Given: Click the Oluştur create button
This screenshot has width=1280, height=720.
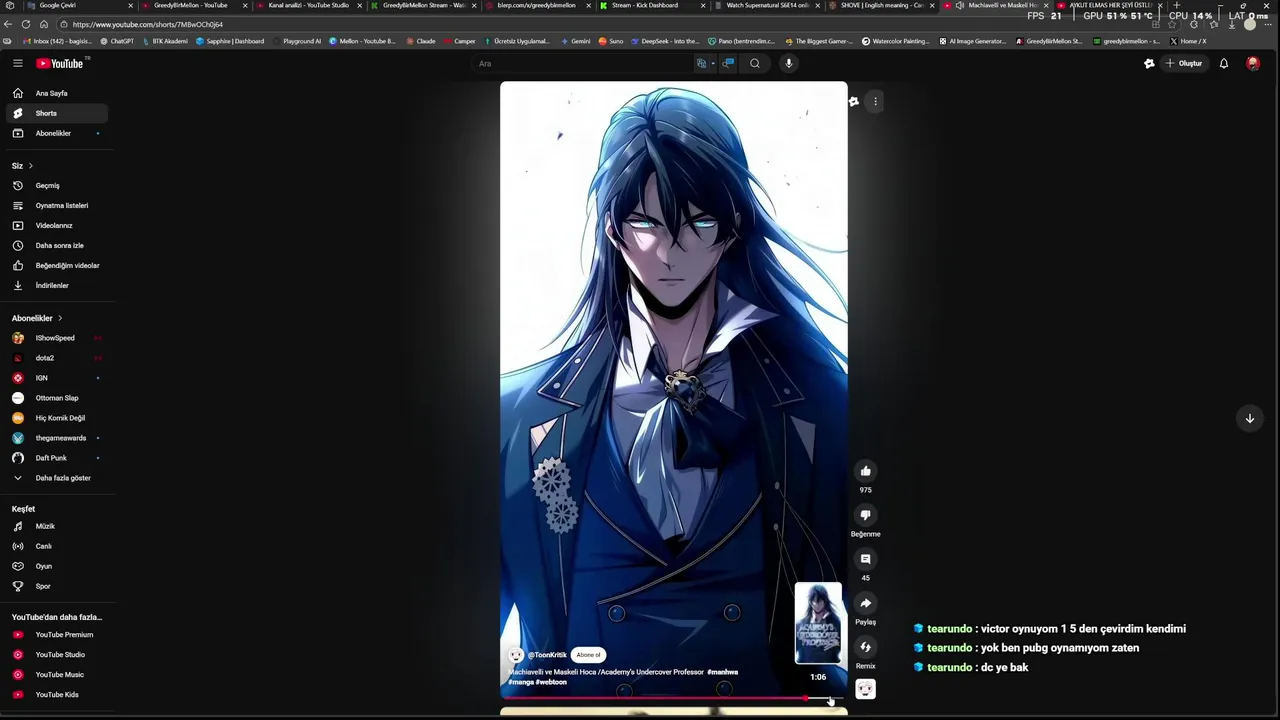Looking at the screenshot, I should click(x=1184, y=63).
